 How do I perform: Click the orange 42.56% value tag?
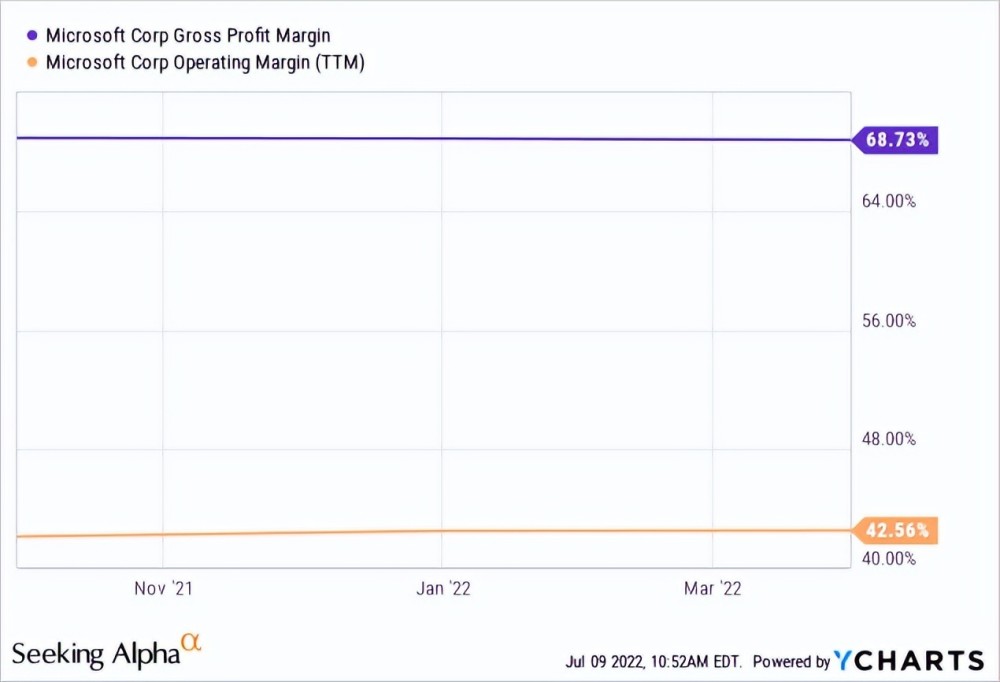(x=896, y=530)
